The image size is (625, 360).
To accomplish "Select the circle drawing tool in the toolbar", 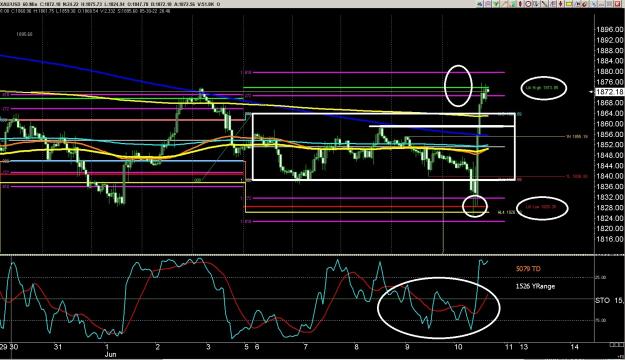I will click(x=528, y=4).
